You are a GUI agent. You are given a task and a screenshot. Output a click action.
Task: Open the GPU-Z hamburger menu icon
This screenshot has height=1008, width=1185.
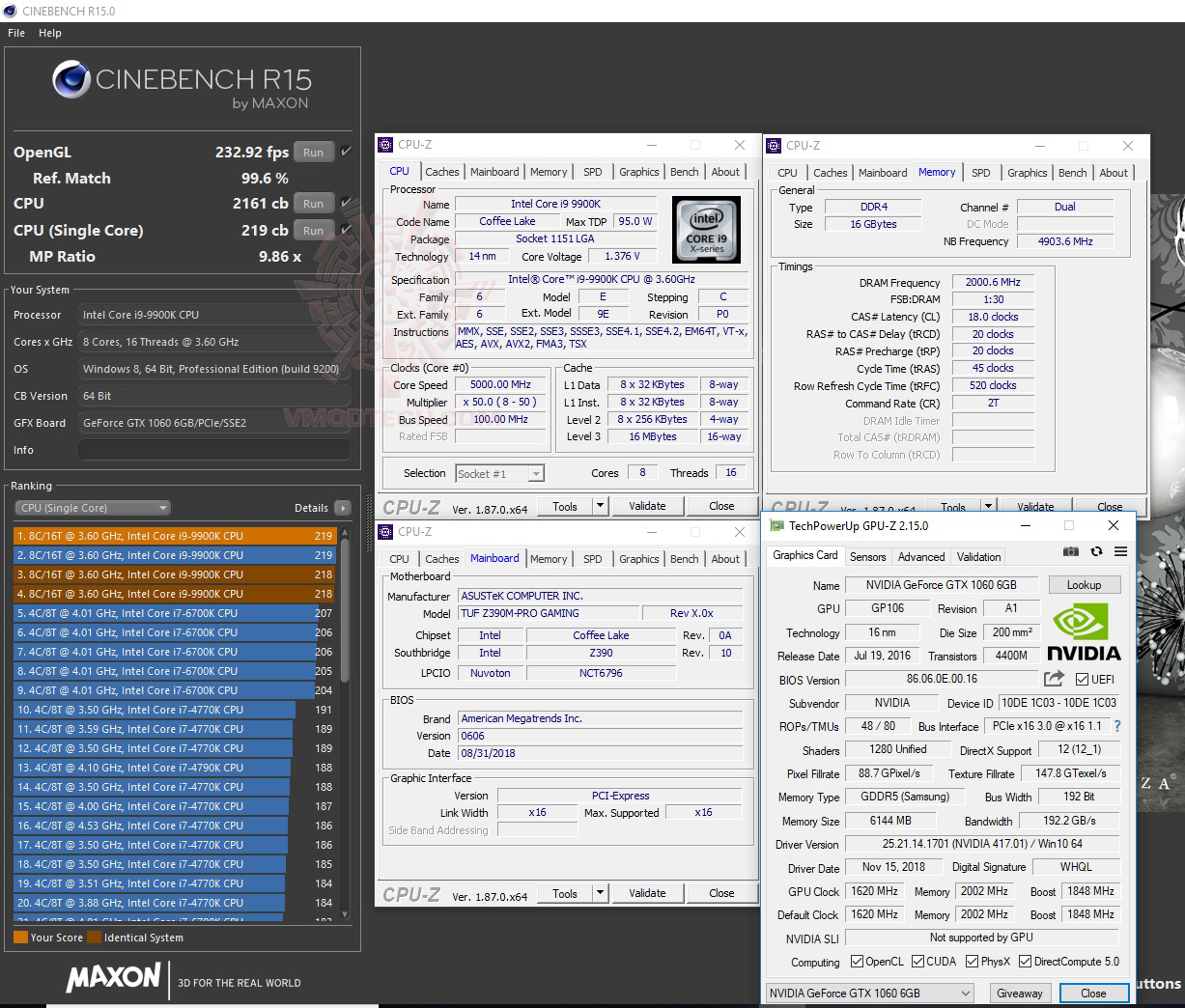pos(1120,551)
